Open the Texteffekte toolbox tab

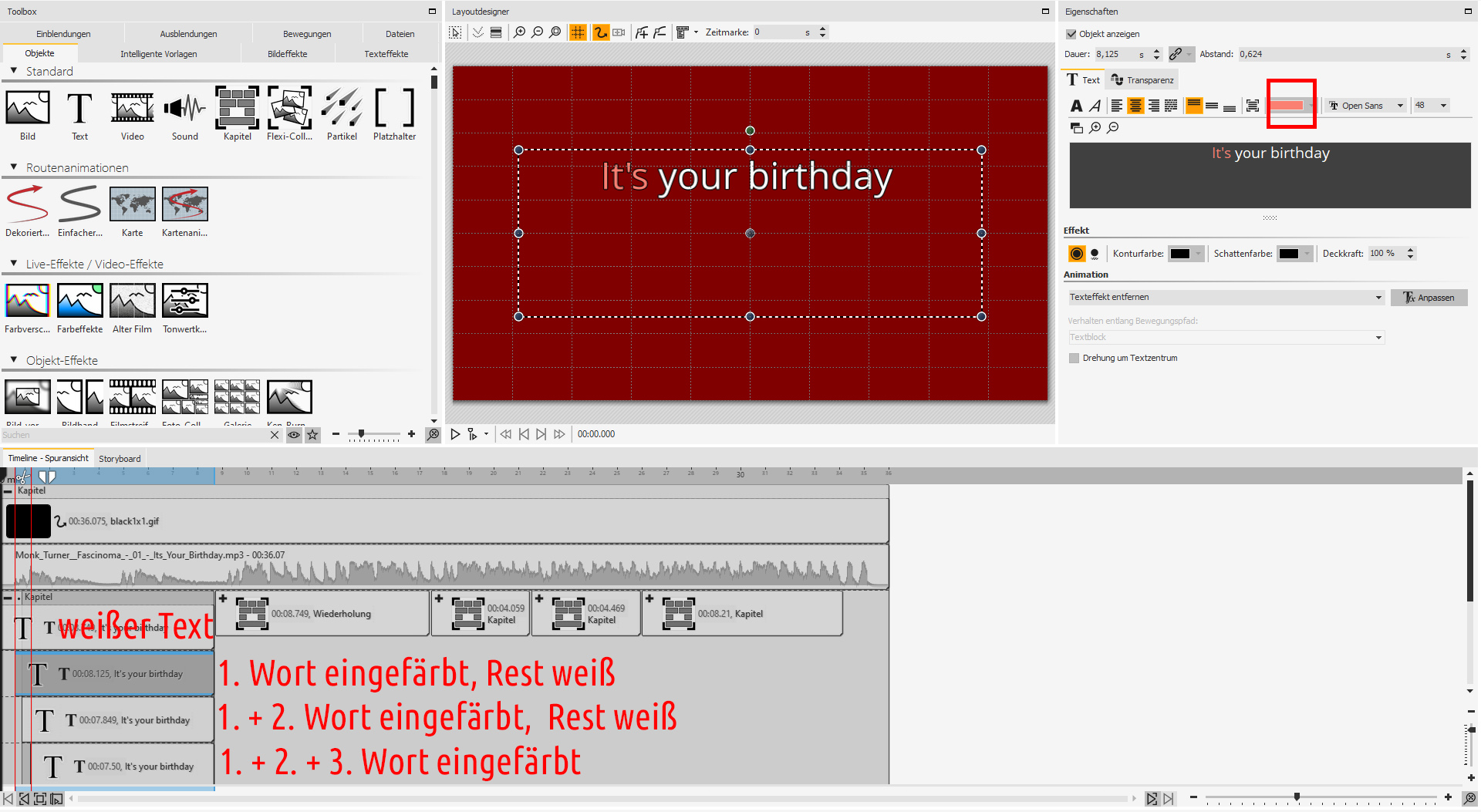(386, 54)
